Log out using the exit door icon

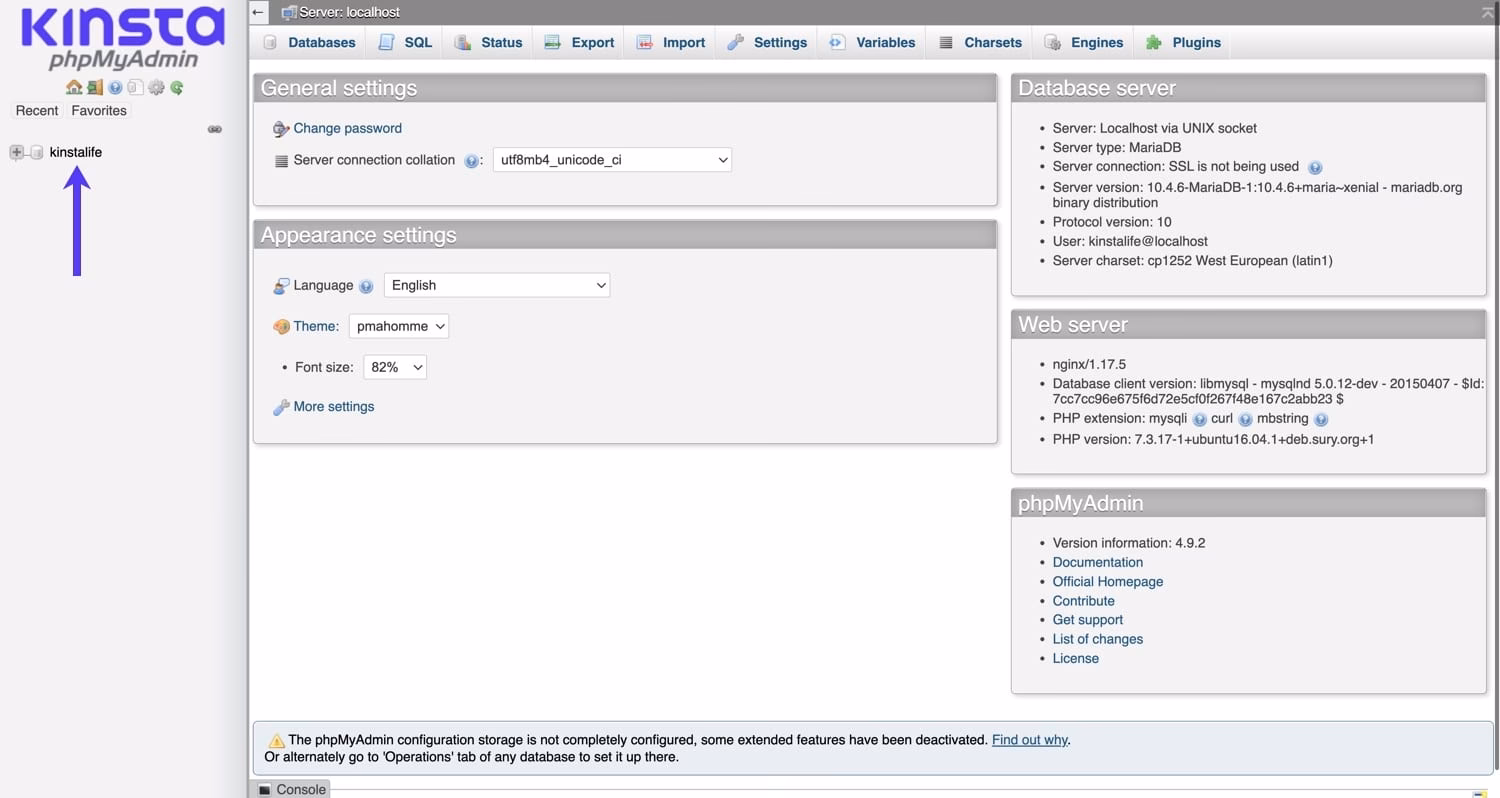(x=95, y=87)
